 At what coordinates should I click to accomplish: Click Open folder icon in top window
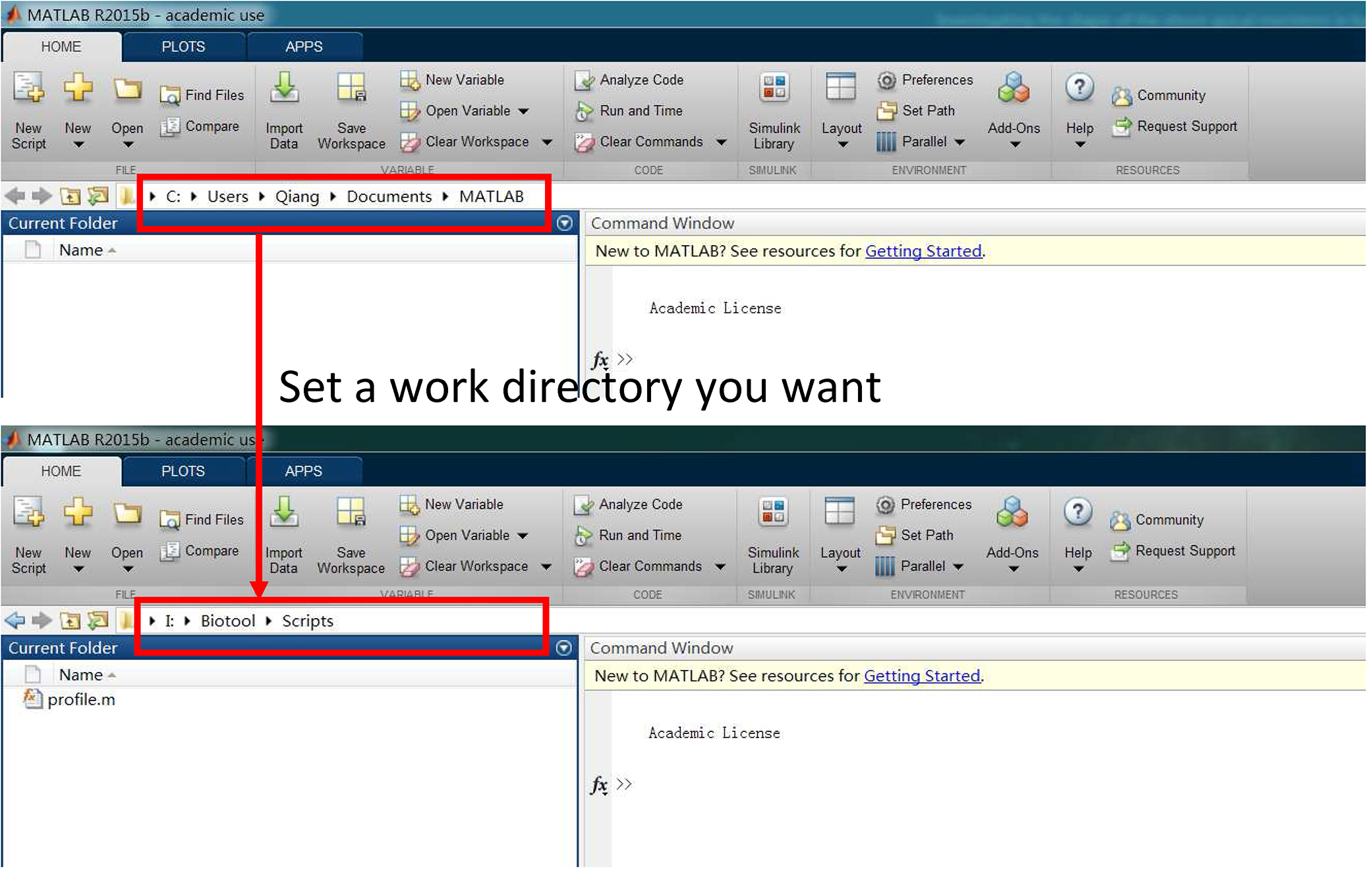pyautogui.click(x=127, y=88)
